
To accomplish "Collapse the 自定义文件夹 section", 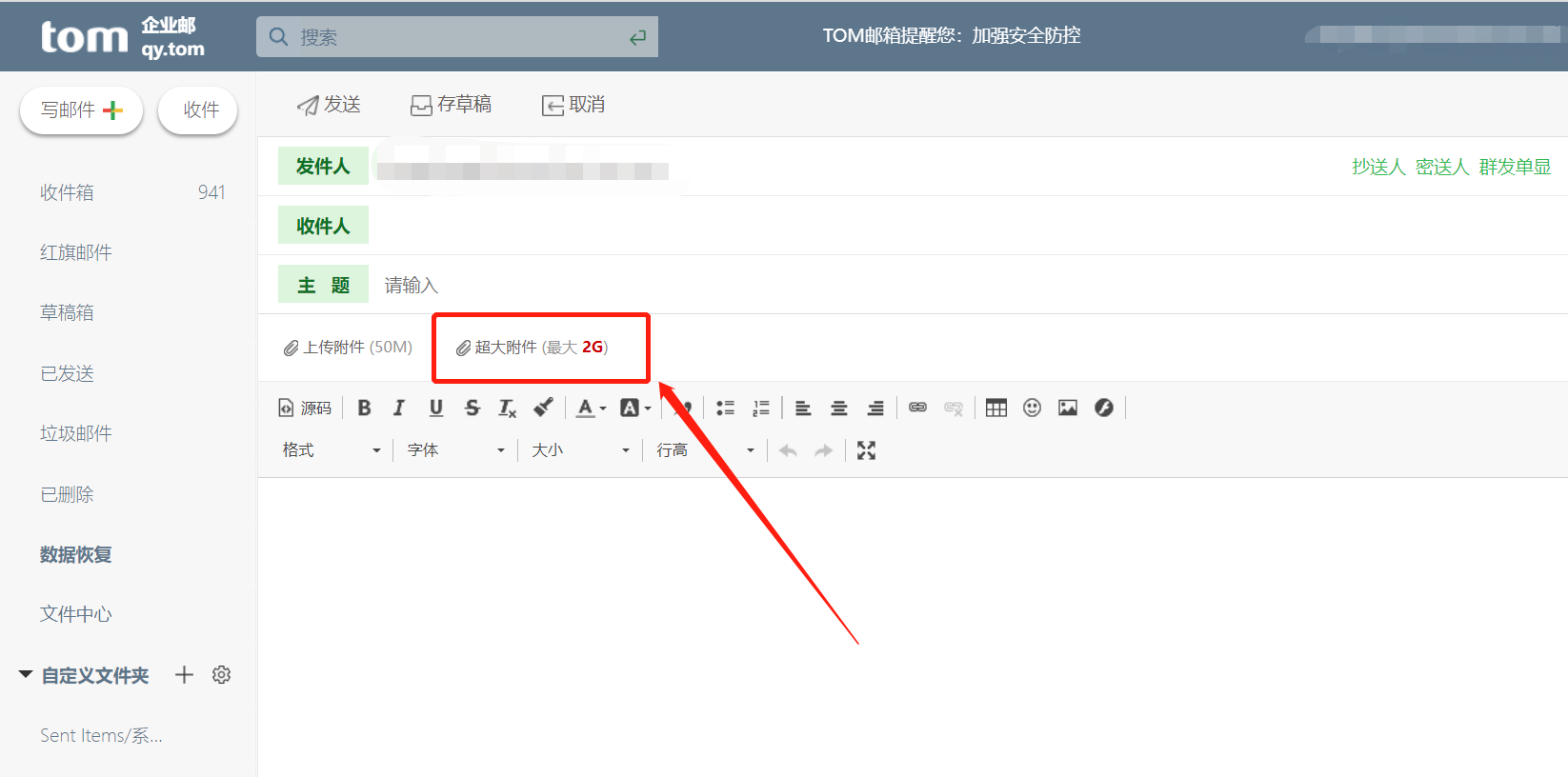I will [26, 674].
